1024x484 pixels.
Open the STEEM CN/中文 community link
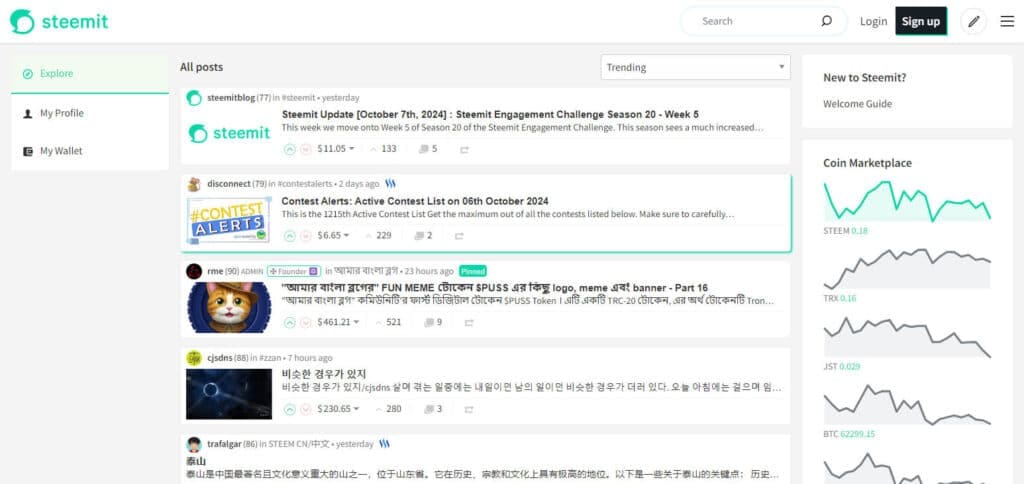(298, 444)
